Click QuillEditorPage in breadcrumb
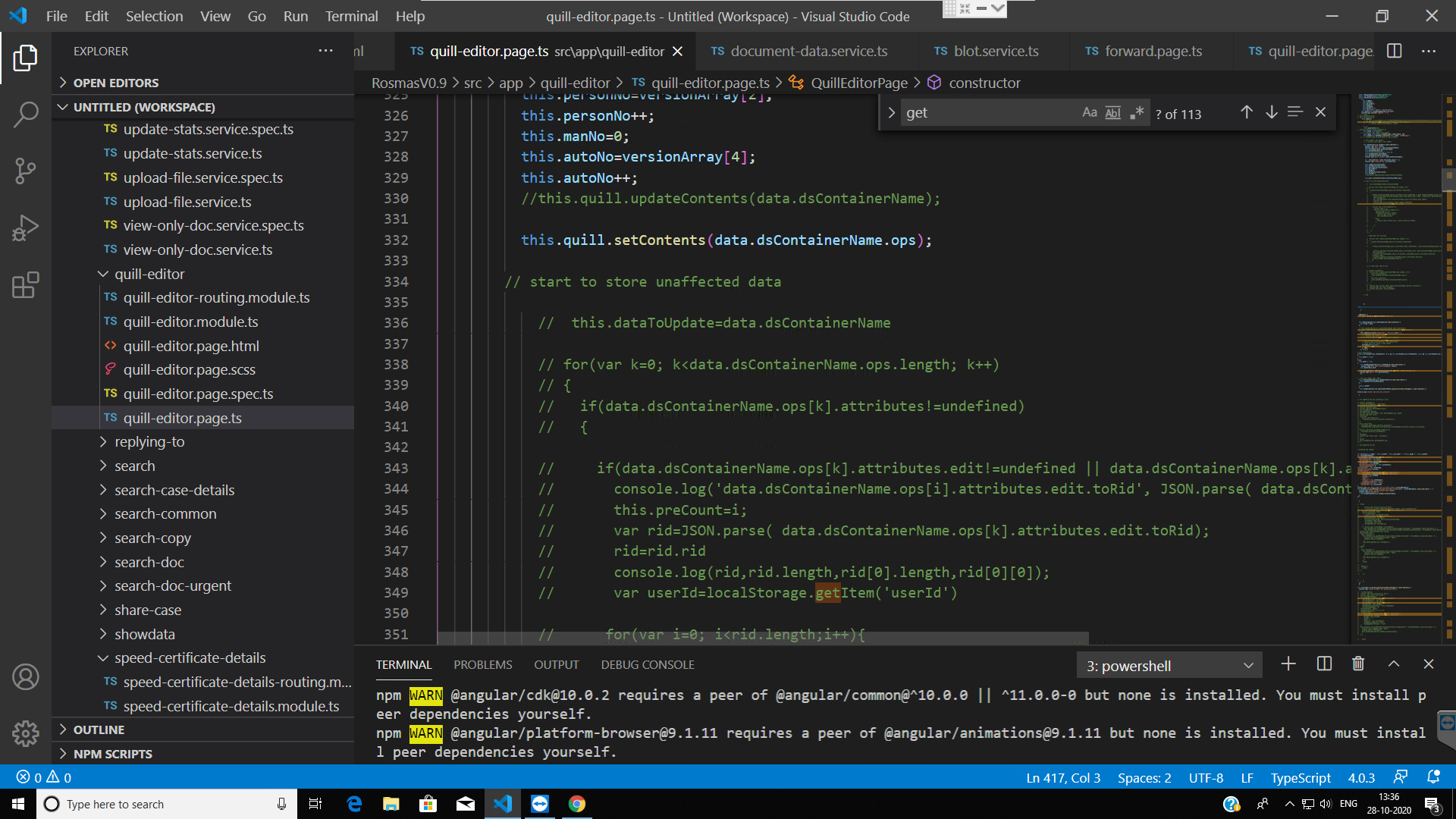Image resolution: width=1456 pixels, height=819 pixels. click(x=859, y=83)
